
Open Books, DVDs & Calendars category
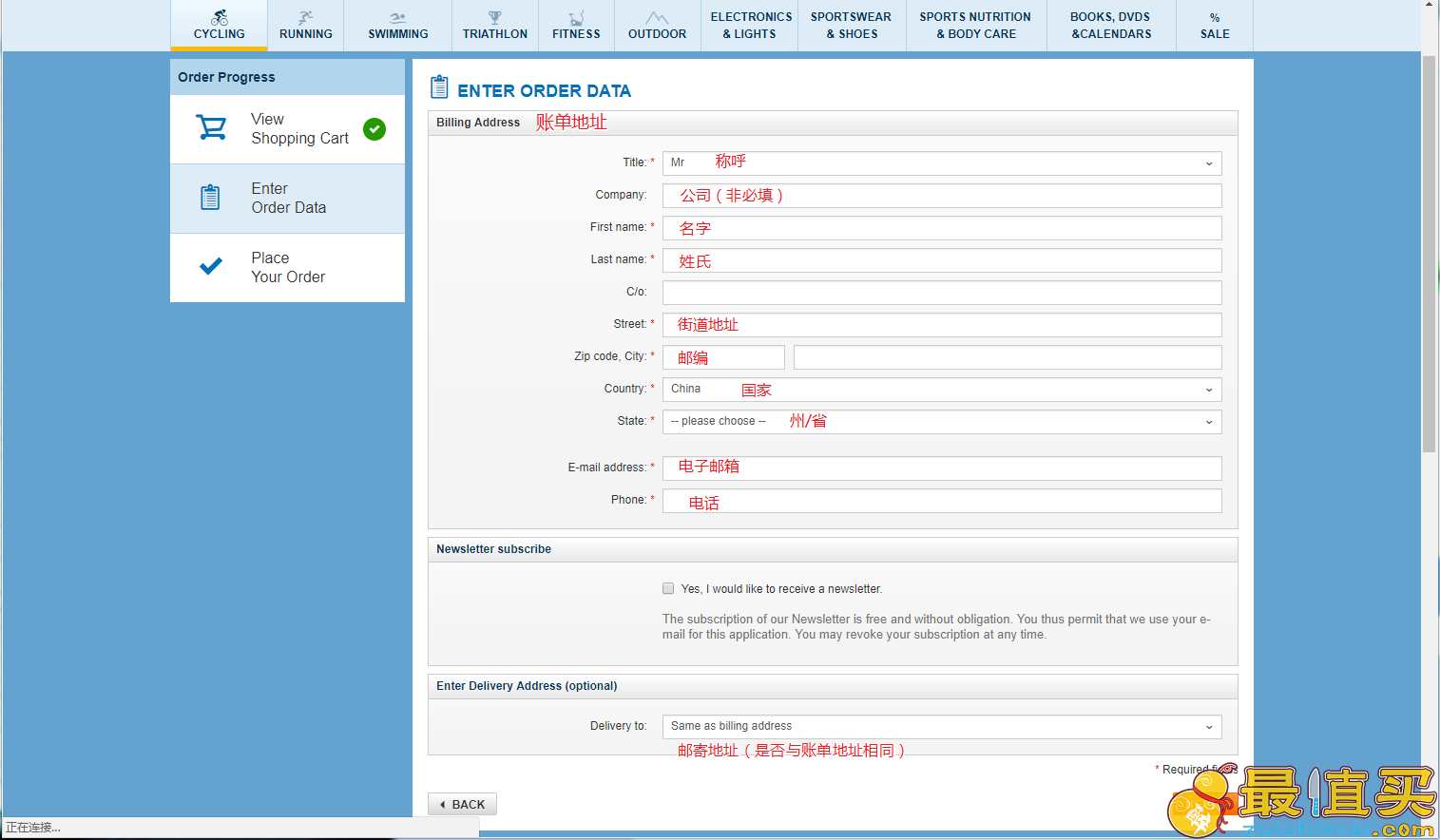[x=1111, y=25]
